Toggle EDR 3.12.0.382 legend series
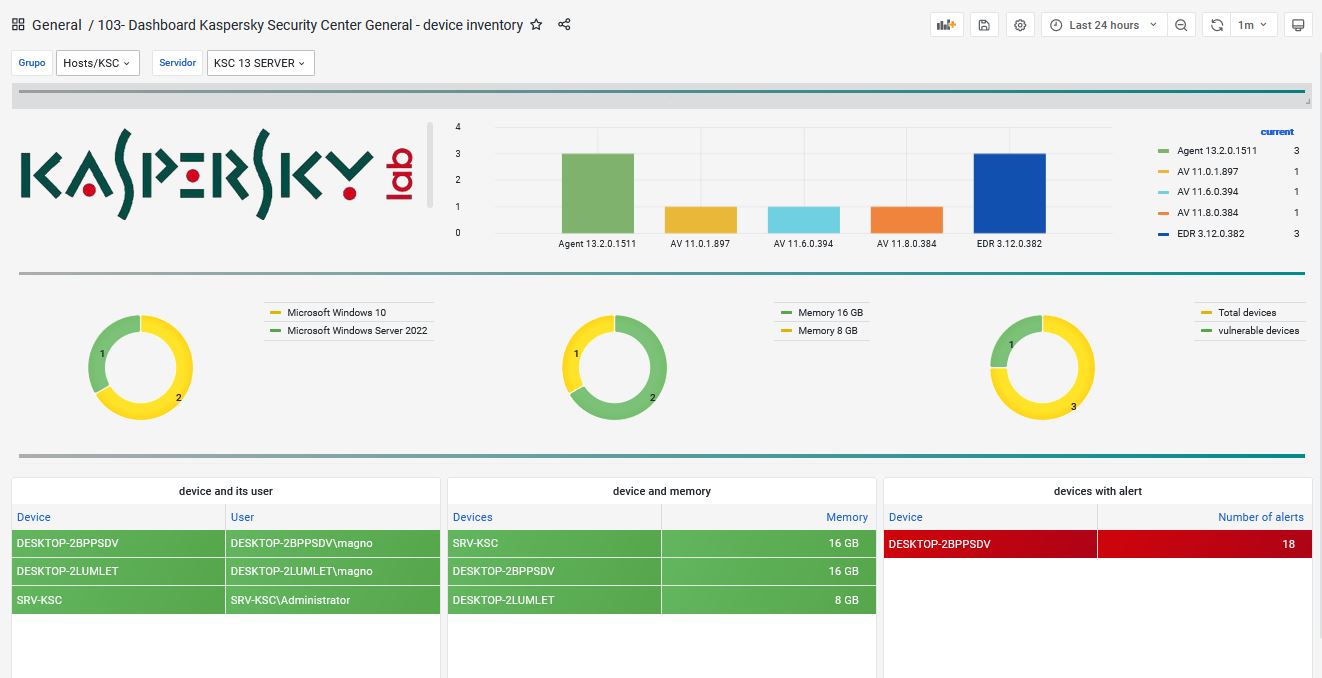The height and width of the screenshot is (678, 1322). [1209, 234]
